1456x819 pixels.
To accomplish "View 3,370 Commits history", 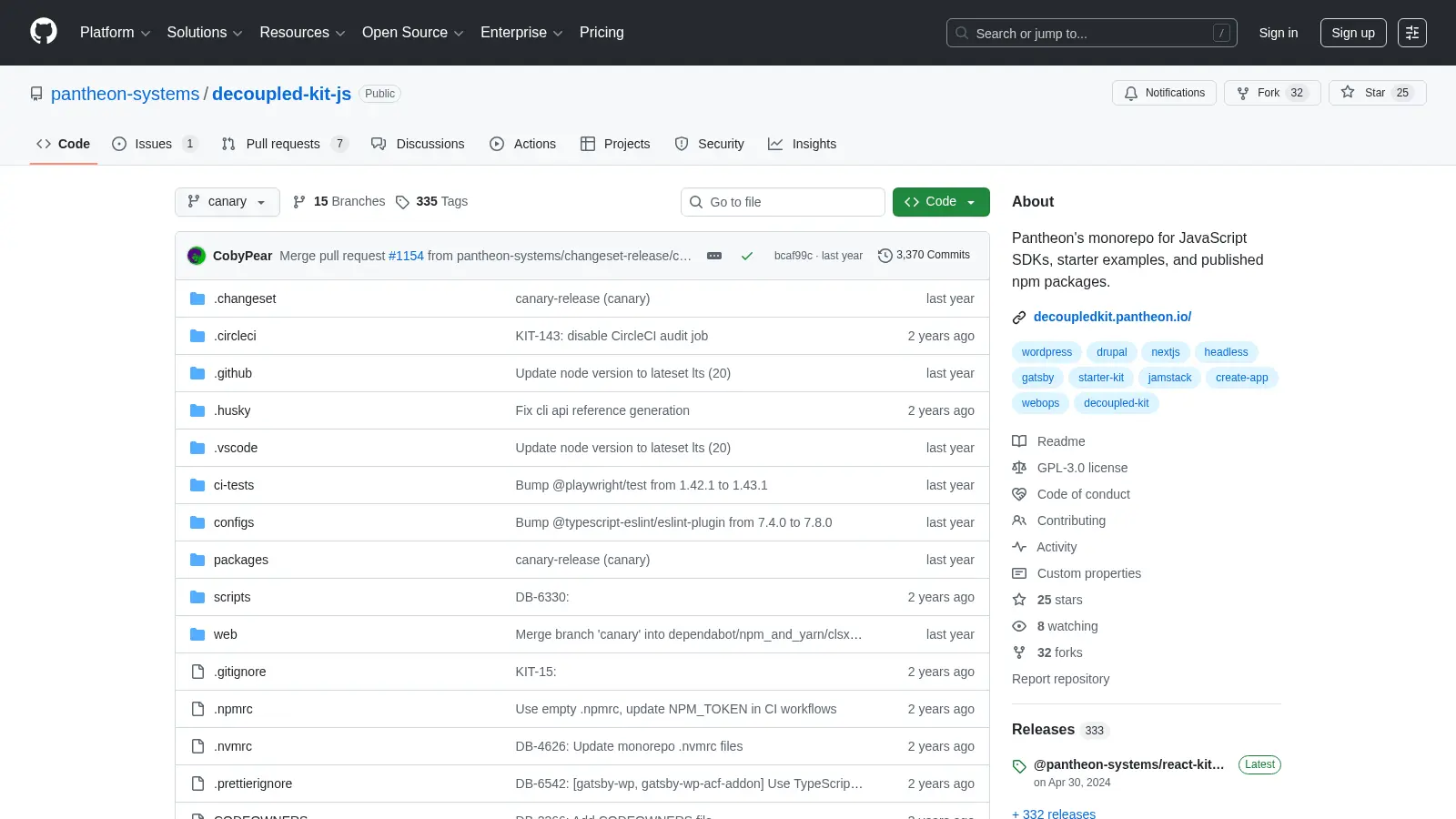I will tap(924, 256).
